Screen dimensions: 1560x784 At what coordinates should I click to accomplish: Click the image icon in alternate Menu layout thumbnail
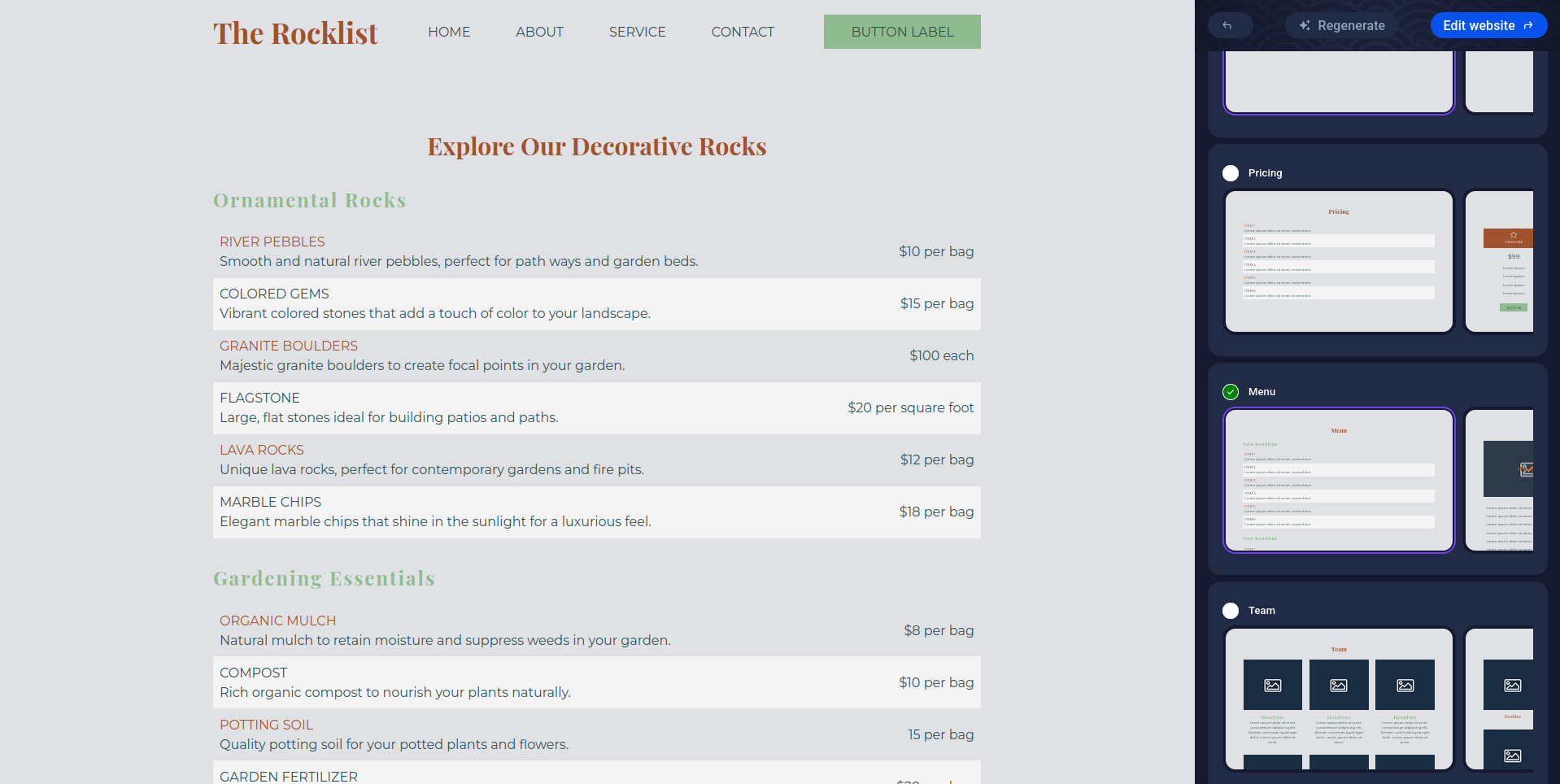(x=1527, y=469)
